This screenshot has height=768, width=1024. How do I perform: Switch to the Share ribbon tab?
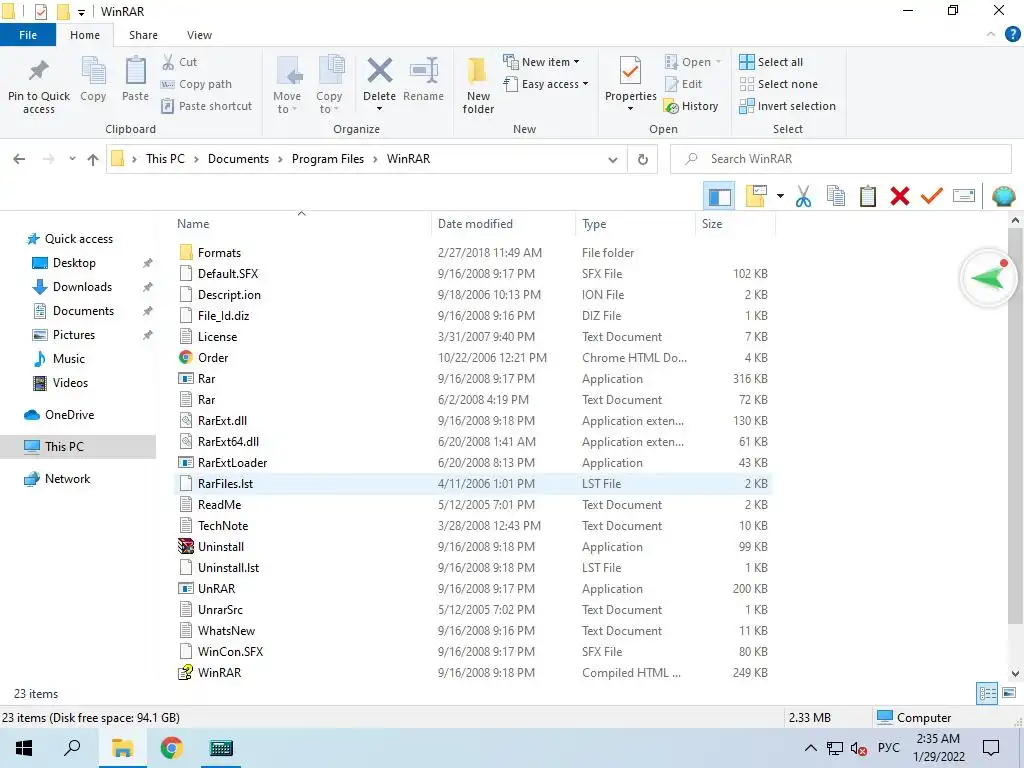point(143,35)
